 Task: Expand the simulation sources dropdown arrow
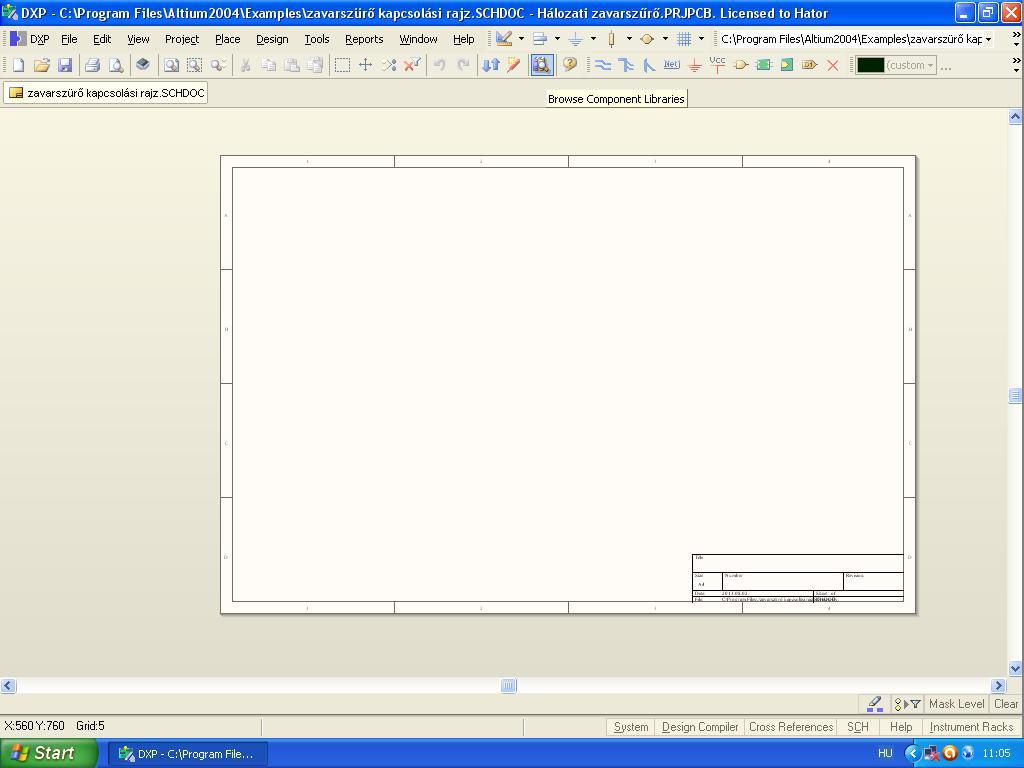pos(665,39)
